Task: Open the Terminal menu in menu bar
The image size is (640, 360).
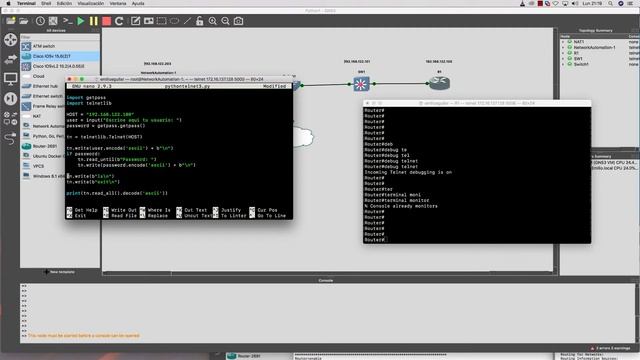Action: (x=26, y=3)
